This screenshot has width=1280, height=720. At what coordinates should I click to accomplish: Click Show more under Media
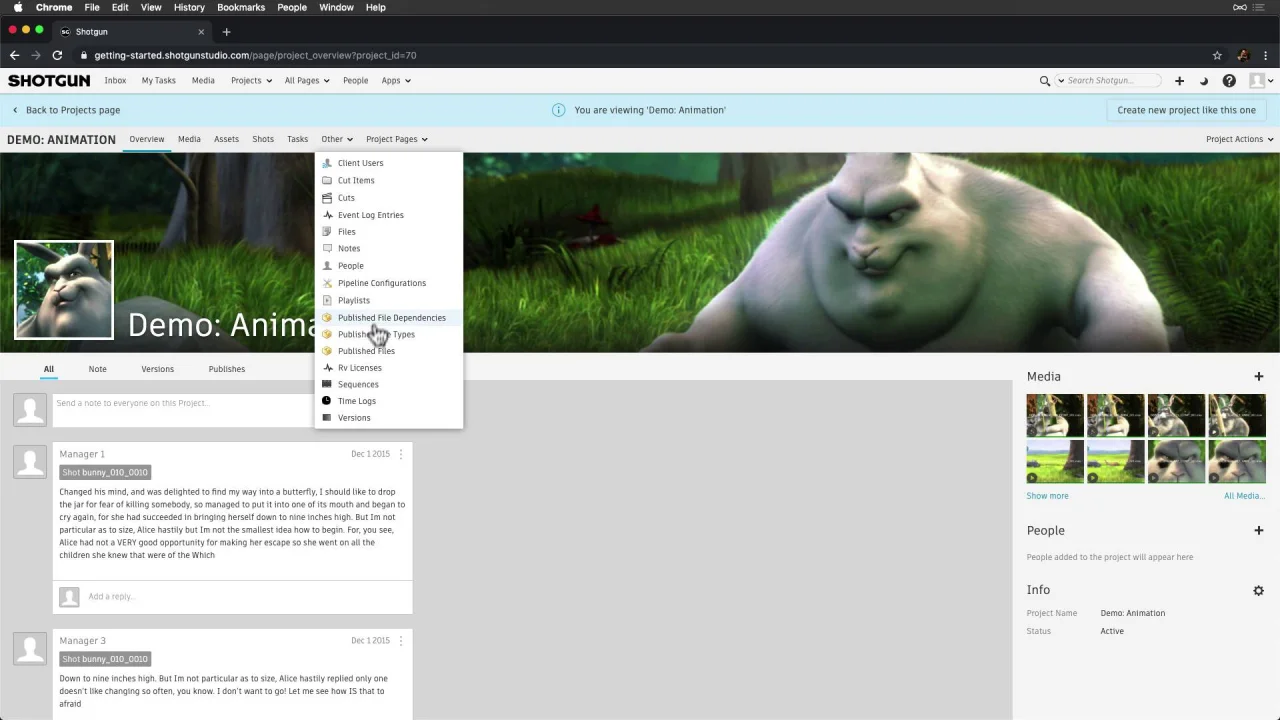(1047, 496)
